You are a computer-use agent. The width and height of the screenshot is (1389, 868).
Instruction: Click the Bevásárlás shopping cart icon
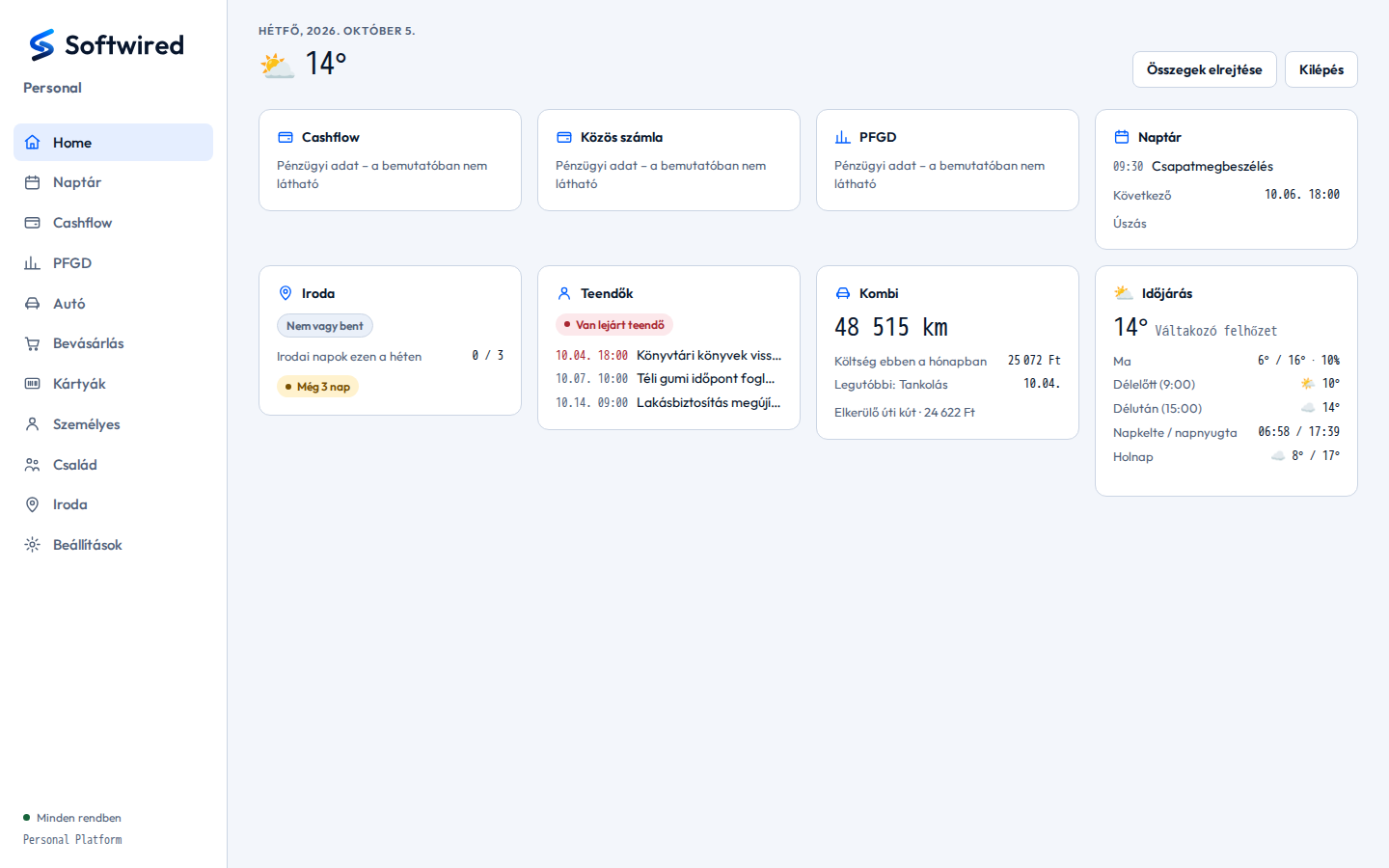pos(33,343)
